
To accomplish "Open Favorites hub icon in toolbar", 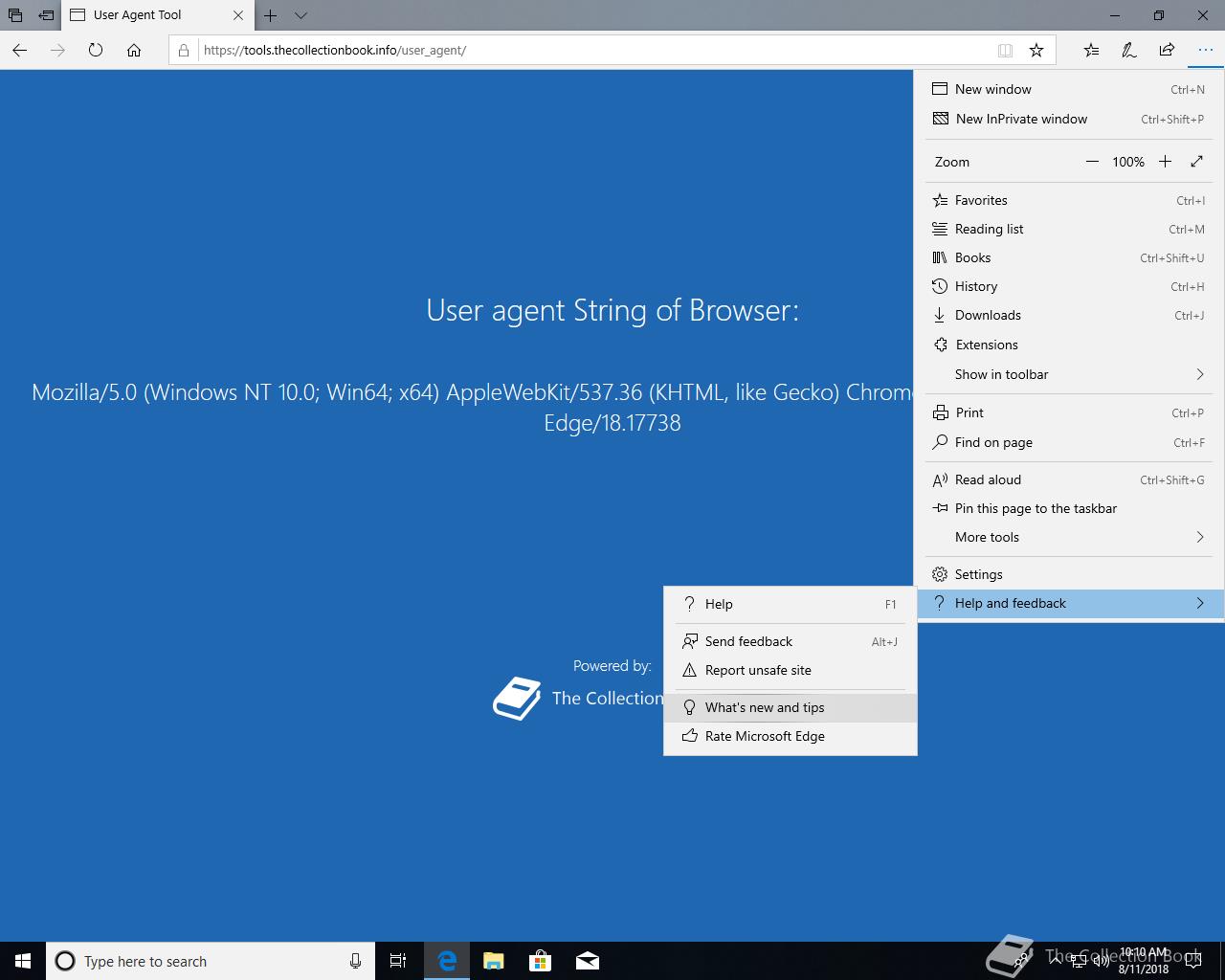I will tap(1091, 50).
